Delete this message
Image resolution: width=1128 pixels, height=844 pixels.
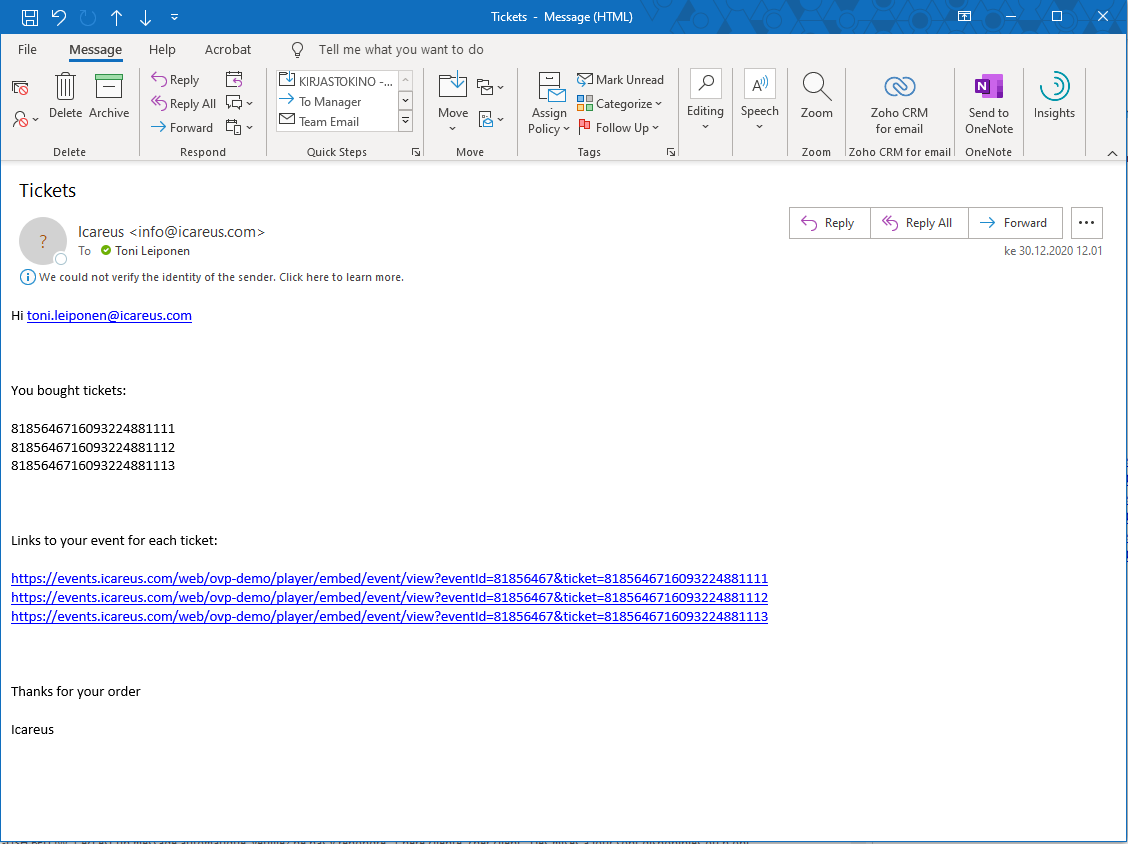pos(65,96)
